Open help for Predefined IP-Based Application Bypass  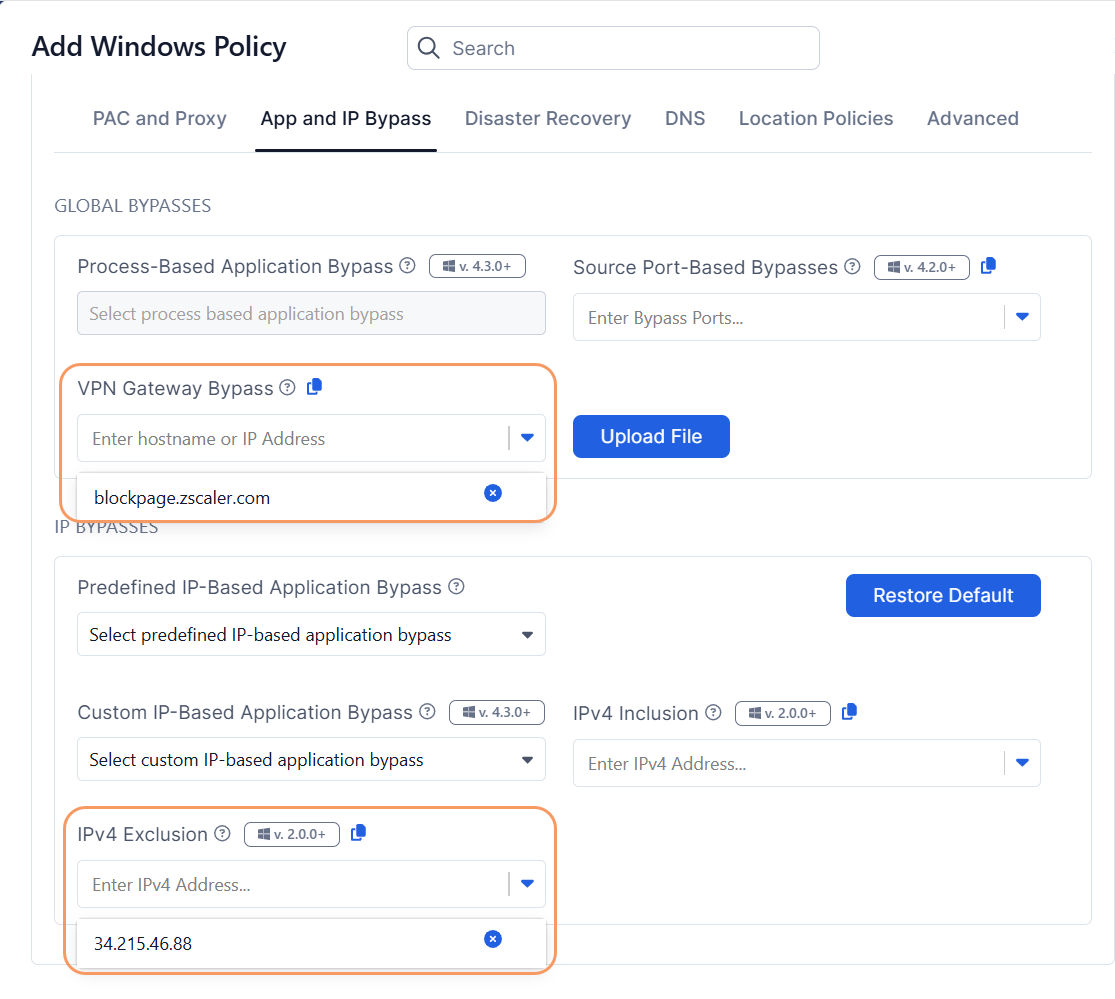(457, 587)
